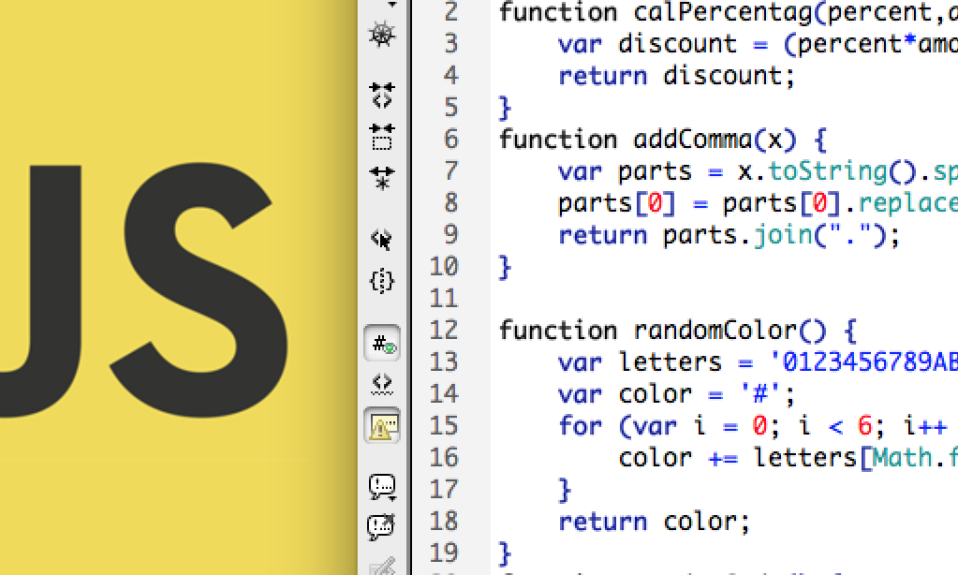This screenshot has height=575, width=958.
Task: Click the 'var letters' code line
Action: tap(758, 363)
